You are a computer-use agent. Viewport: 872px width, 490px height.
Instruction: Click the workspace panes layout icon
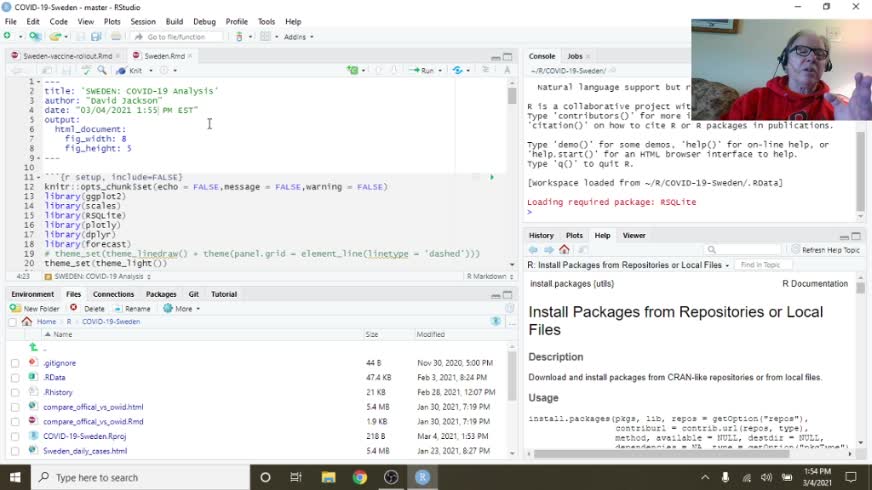[x=265, y=37]
